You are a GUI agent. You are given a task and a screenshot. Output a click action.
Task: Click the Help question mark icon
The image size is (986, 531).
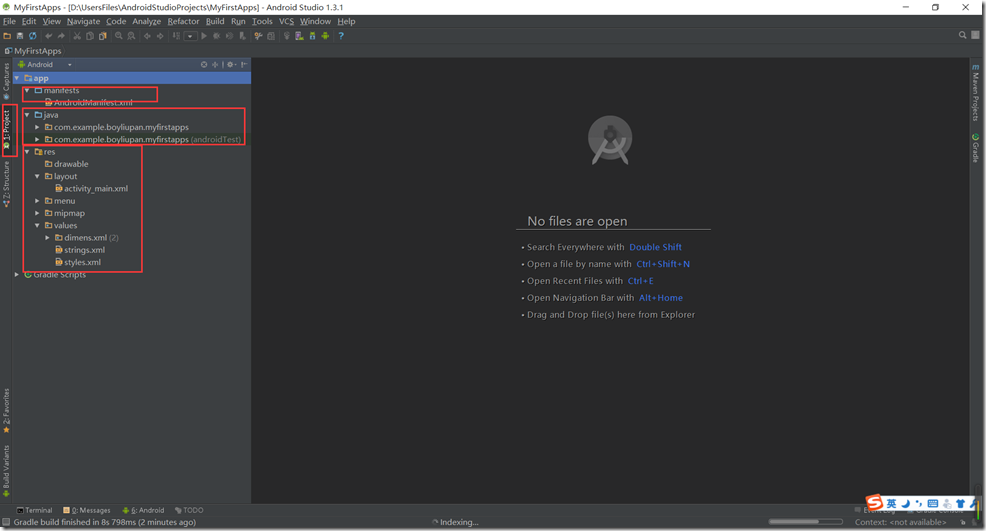(x=341, y=36)
